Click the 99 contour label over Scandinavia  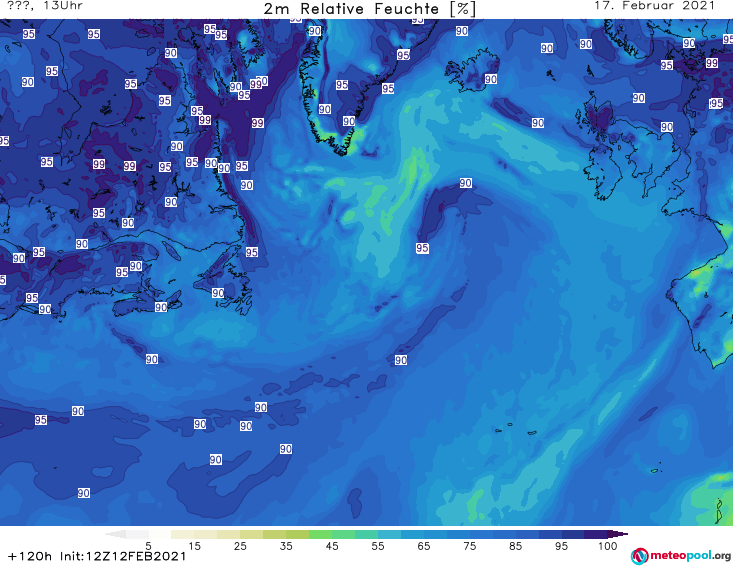pos(711,63)
